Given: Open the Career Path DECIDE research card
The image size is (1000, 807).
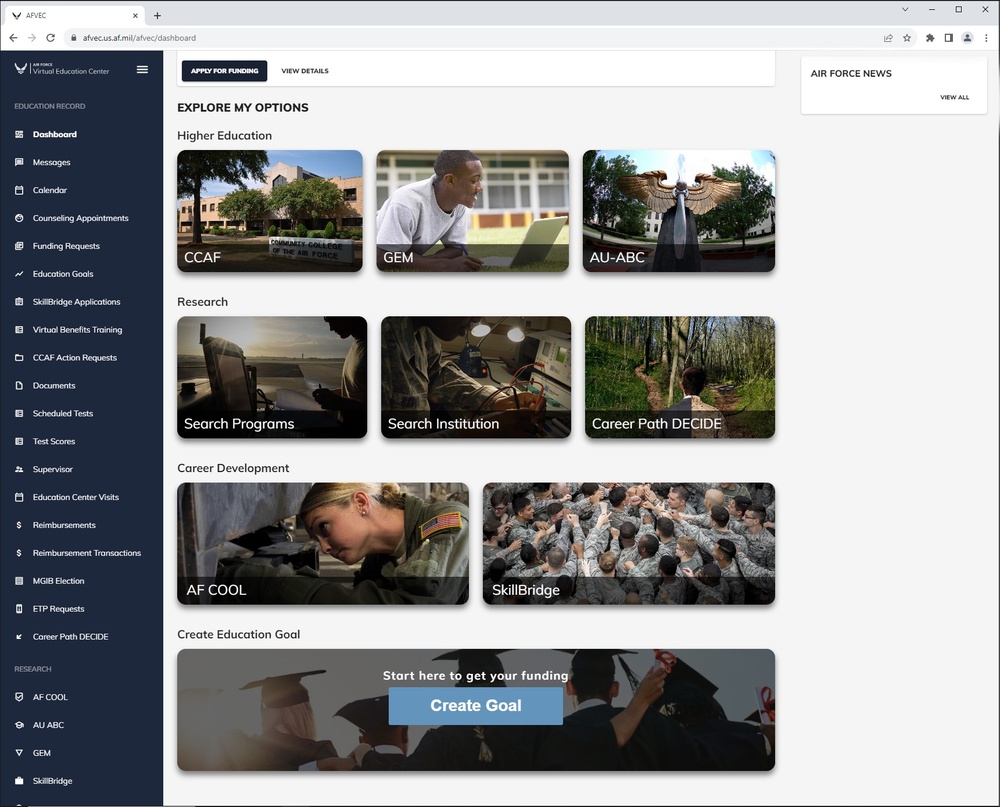Looking at the screenshot, I should pos(680,377).
